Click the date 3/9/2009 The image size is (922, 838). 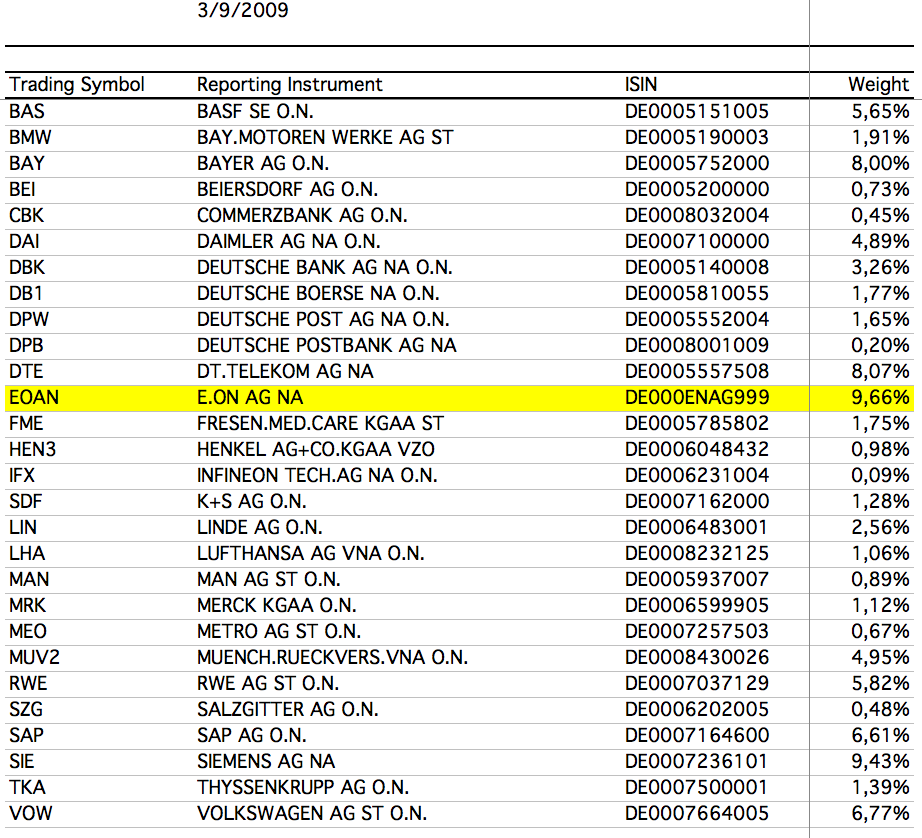[x=243, y=10]
